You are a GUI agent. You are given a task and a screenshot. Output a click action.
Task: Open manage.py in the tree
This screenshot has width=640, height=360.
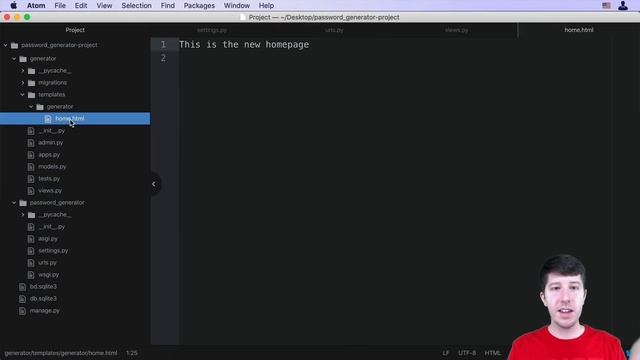tap(44, 311)
